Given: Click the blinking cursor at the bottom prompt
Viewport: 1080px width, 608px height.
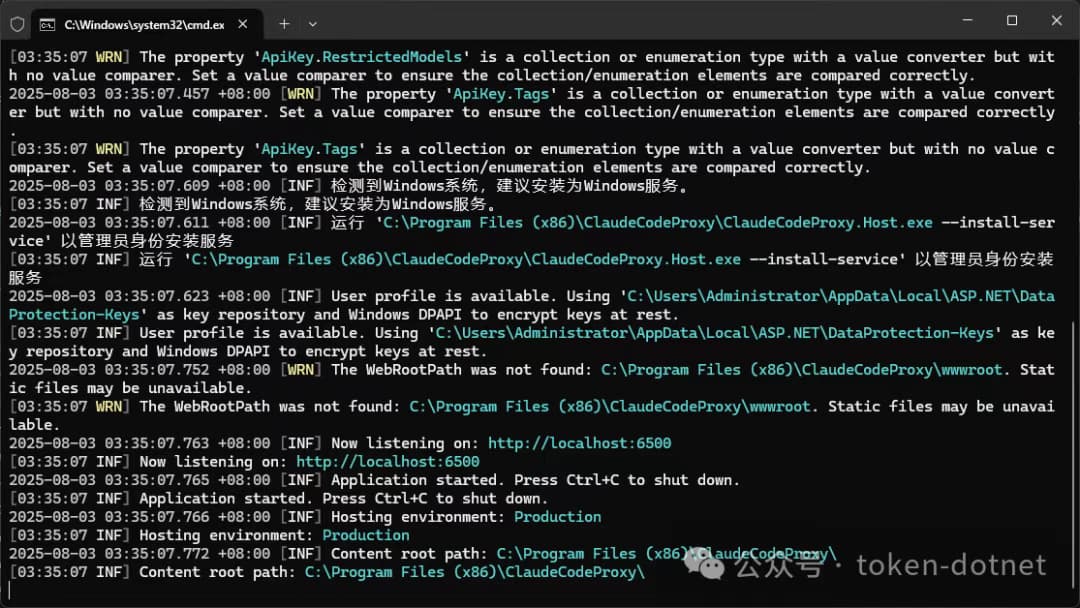Looking at the screenshot, I should coord(10,591).
